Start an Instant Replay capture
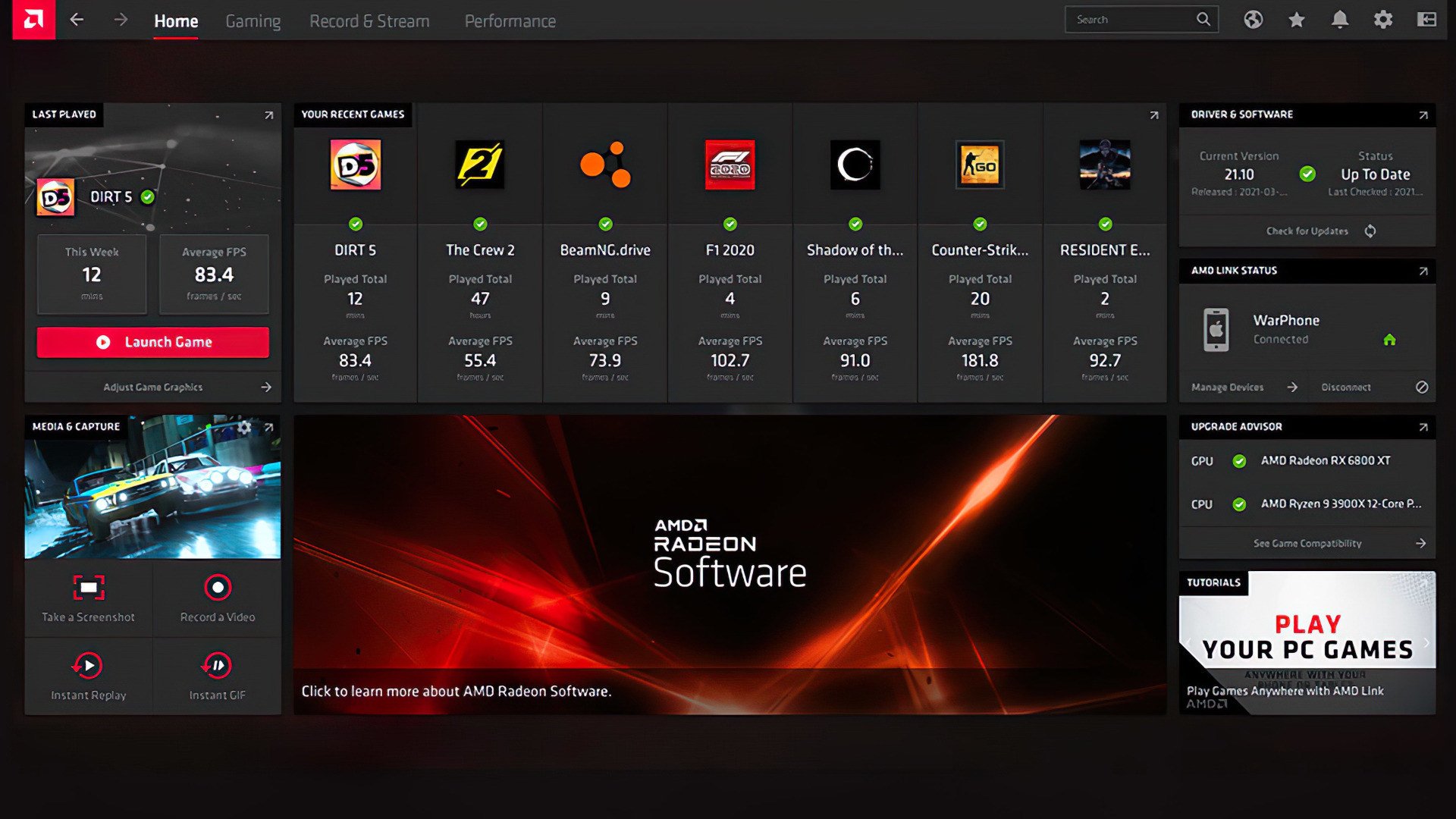 89,675
